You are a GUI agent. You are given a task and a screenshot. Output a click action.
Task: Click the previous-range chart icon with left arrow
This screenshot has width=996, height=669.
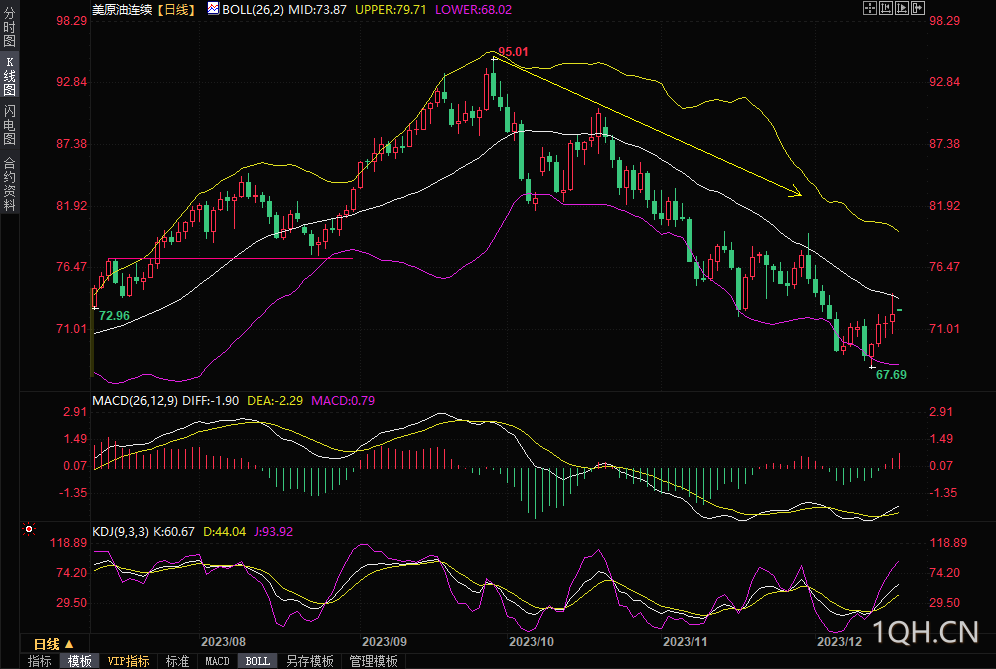click(x=884, y=8)
